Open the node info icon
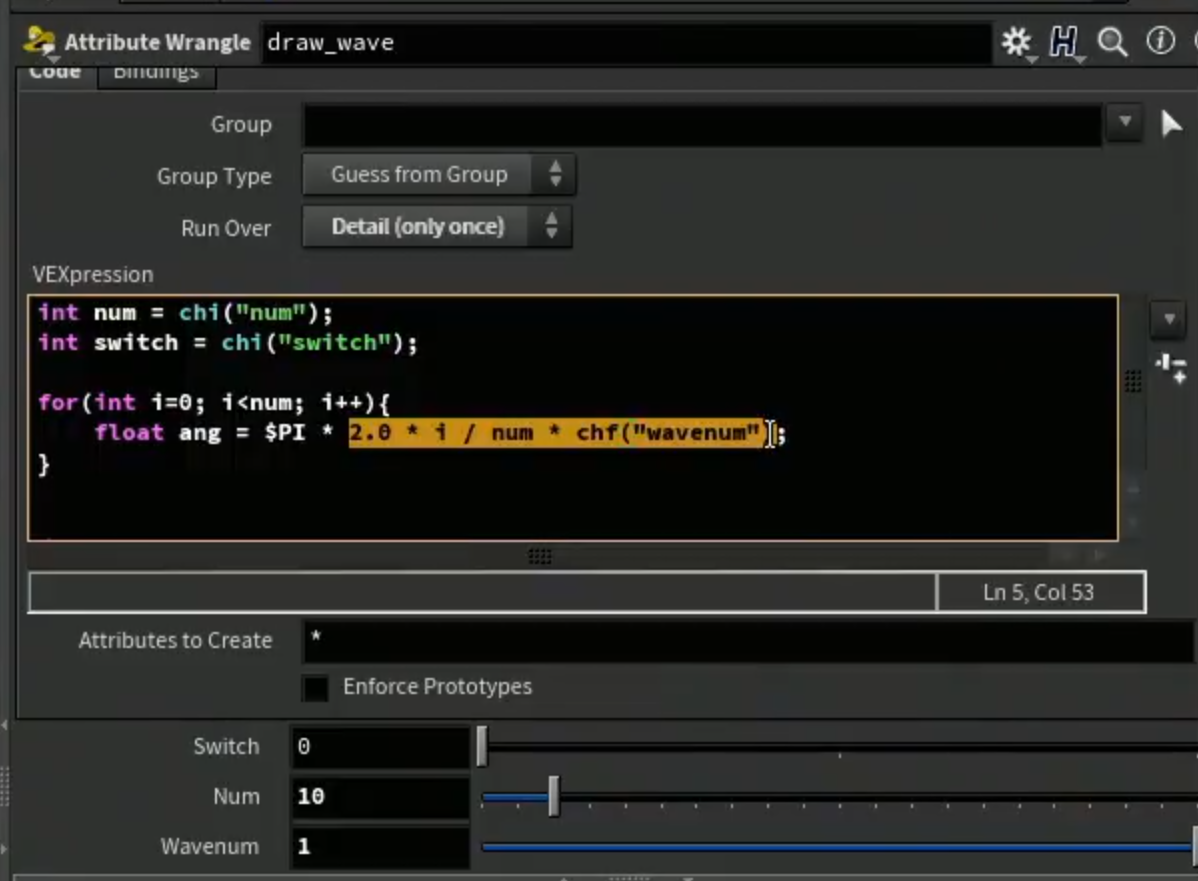1198x881 pixels. tap(1161, 40)
